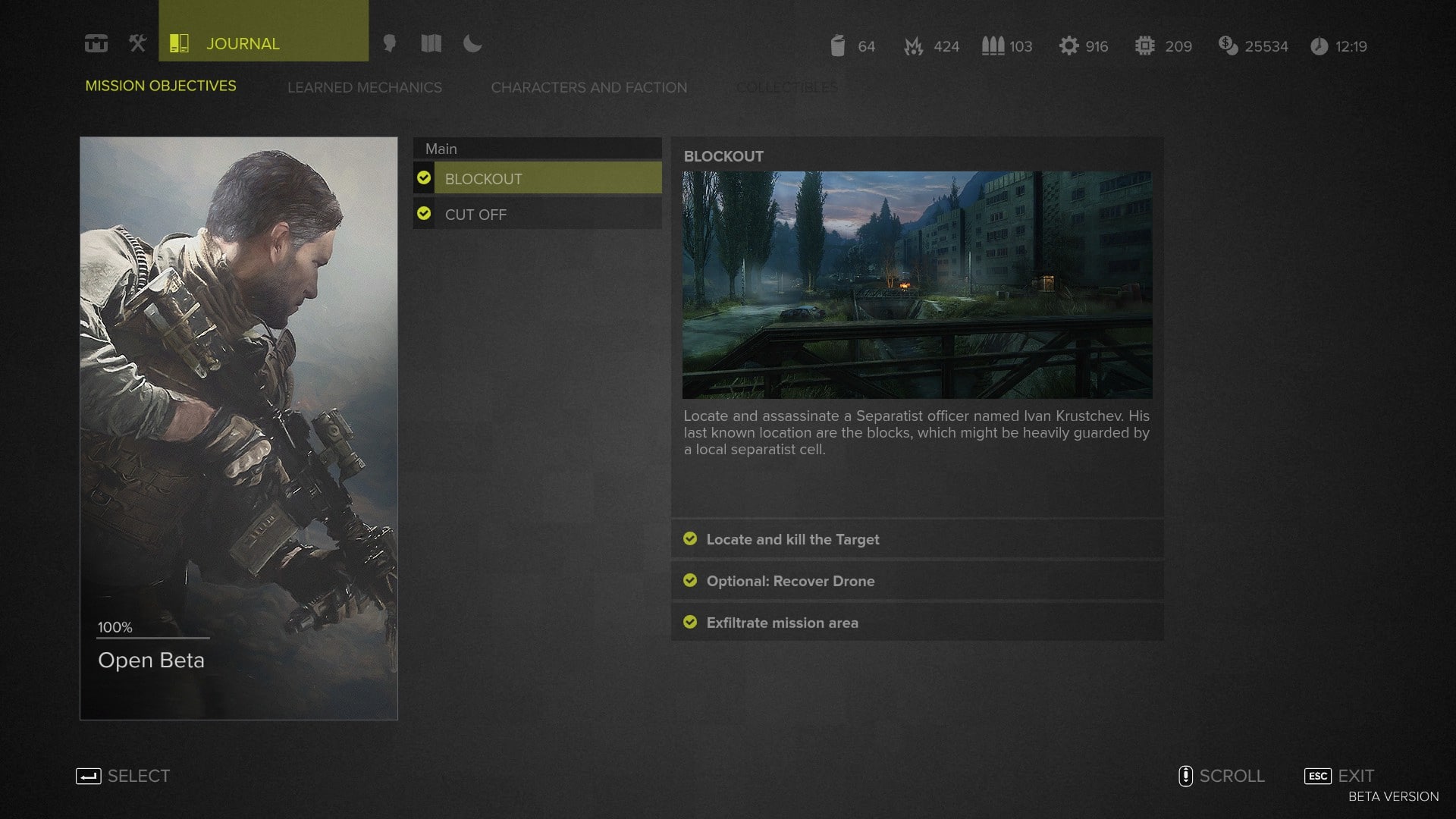This screenshot has width=1456, height=819.
Task: Click the Optional: Recover Drone checkmark
Action: click(690, 580)
